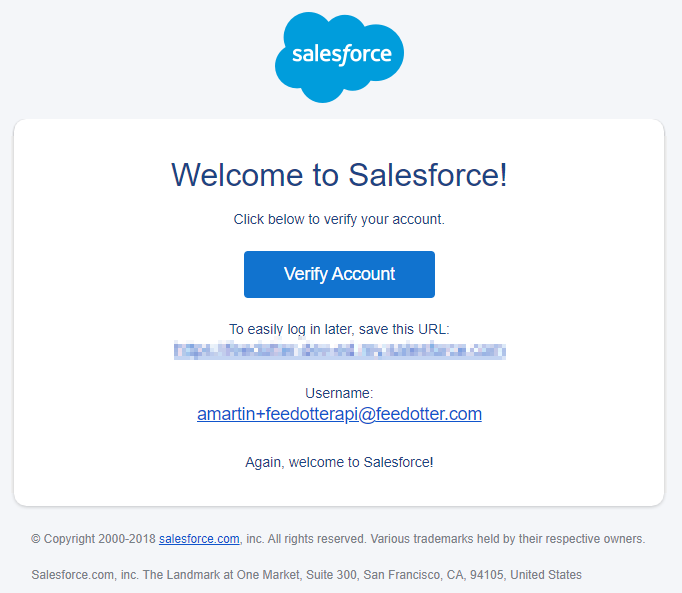Viewport: 682px width, 593px height.
Task: Click 'Again, welcome to Salesforce!' text
Action: pos(339,462)
